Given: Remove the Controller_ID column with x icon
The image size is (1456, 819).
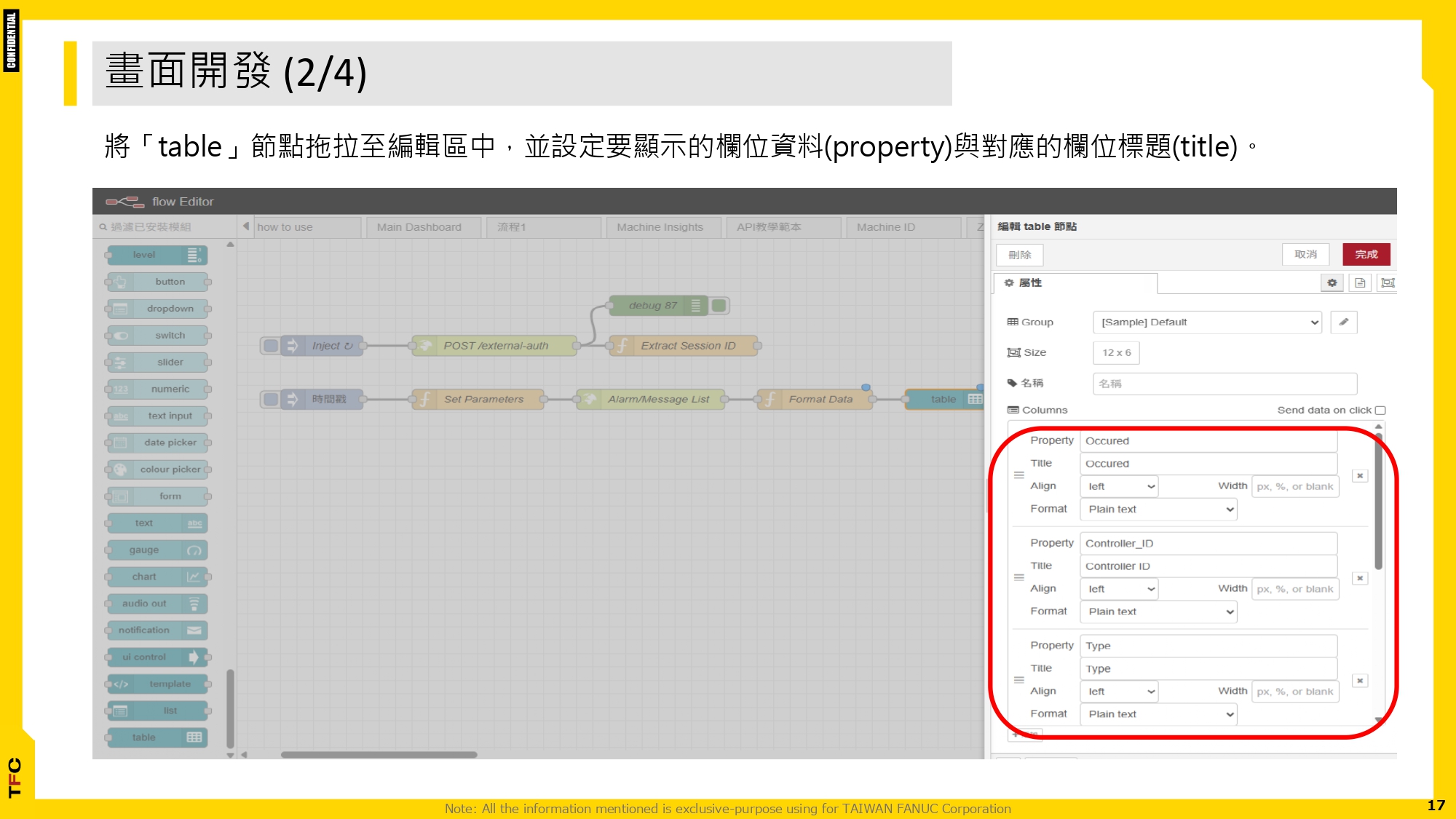Looking at the screenshot, I should coord(1359,578).
